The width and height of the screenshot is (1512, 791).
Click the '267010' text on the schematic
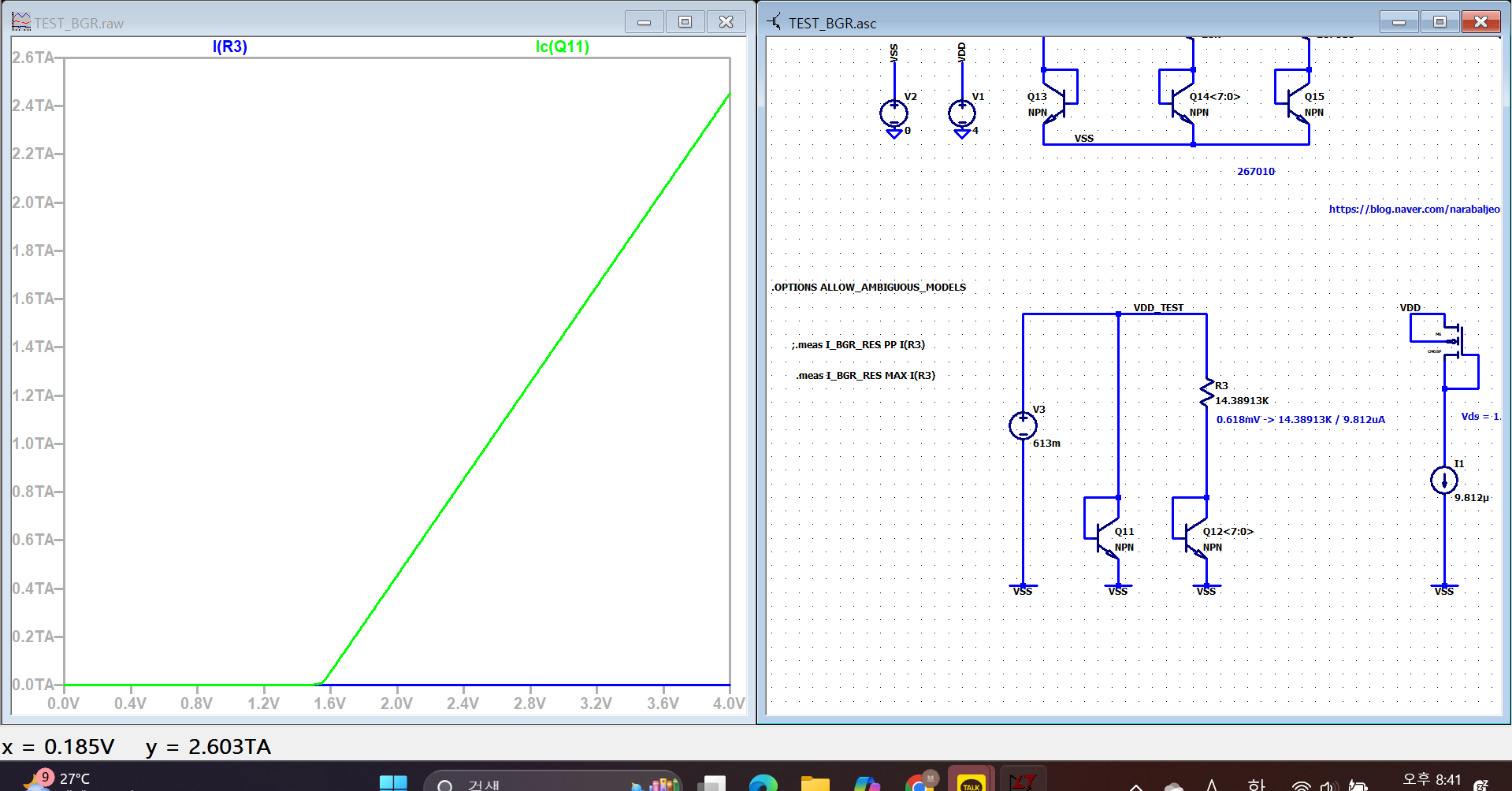[1256, 171]
